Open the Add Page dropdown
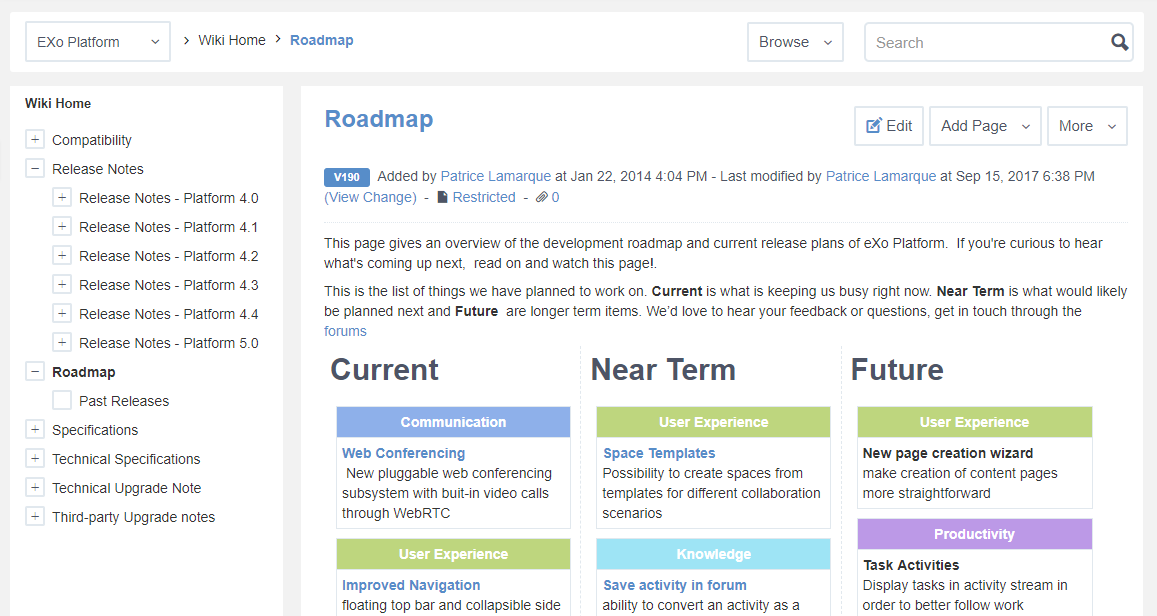 (985, 126)
